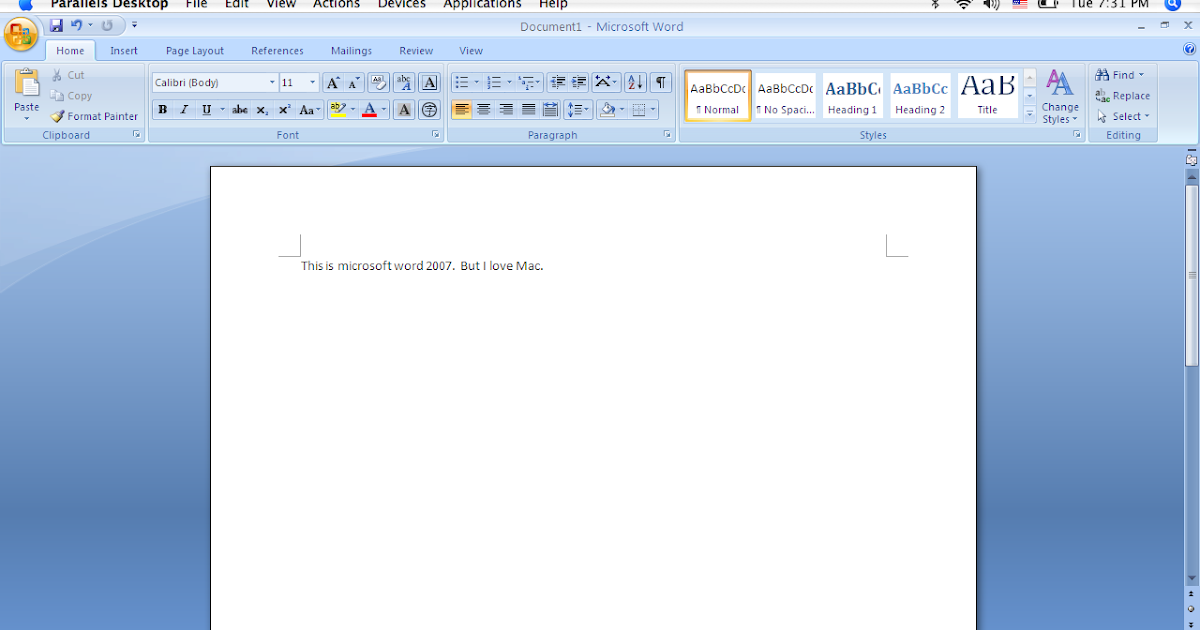Image resolution: width=1200 pixels, height=630 pixels.
Task: Click the enclose characters icon
Action: (429, 110)
